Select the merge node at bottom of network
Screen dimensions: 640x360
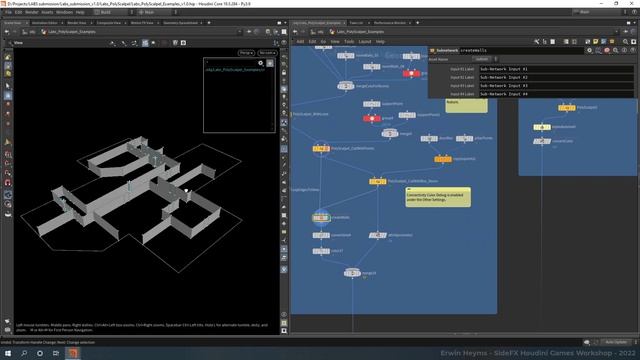click(352, 273)
